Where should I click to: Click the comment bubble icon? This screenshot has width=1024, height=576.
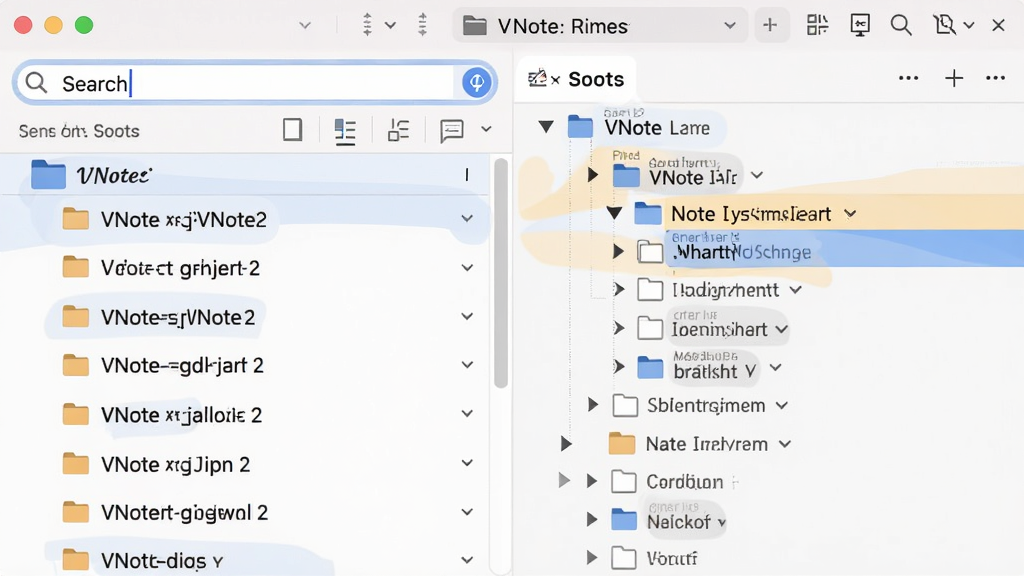[x=451, y=130]
